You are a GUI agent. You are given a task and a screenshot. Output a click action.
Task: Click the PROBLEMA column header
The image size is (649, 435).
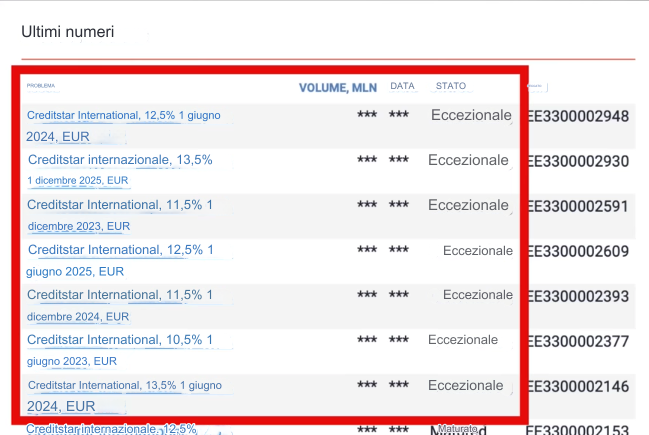tap(41, 86)
